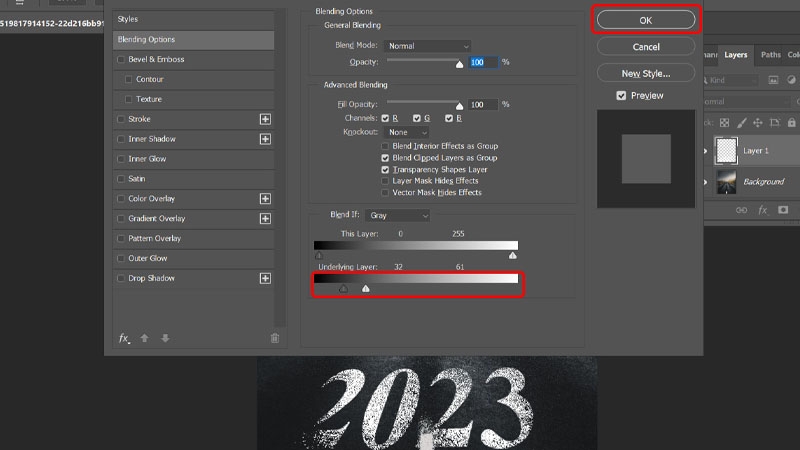Open the fx menu at the styles list bottom
Viewport: 800px width, 450px height.
coord(124,338)
